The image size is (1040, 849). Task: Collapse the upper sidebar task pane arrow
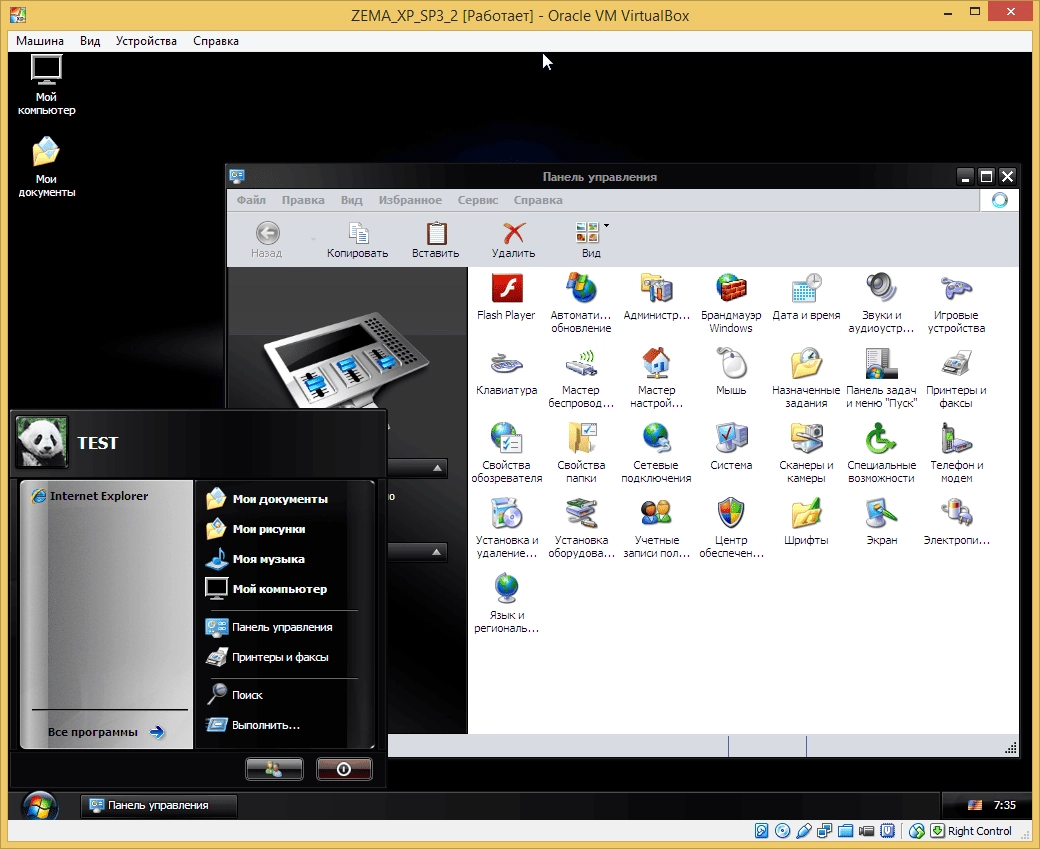tap(437, 468)
